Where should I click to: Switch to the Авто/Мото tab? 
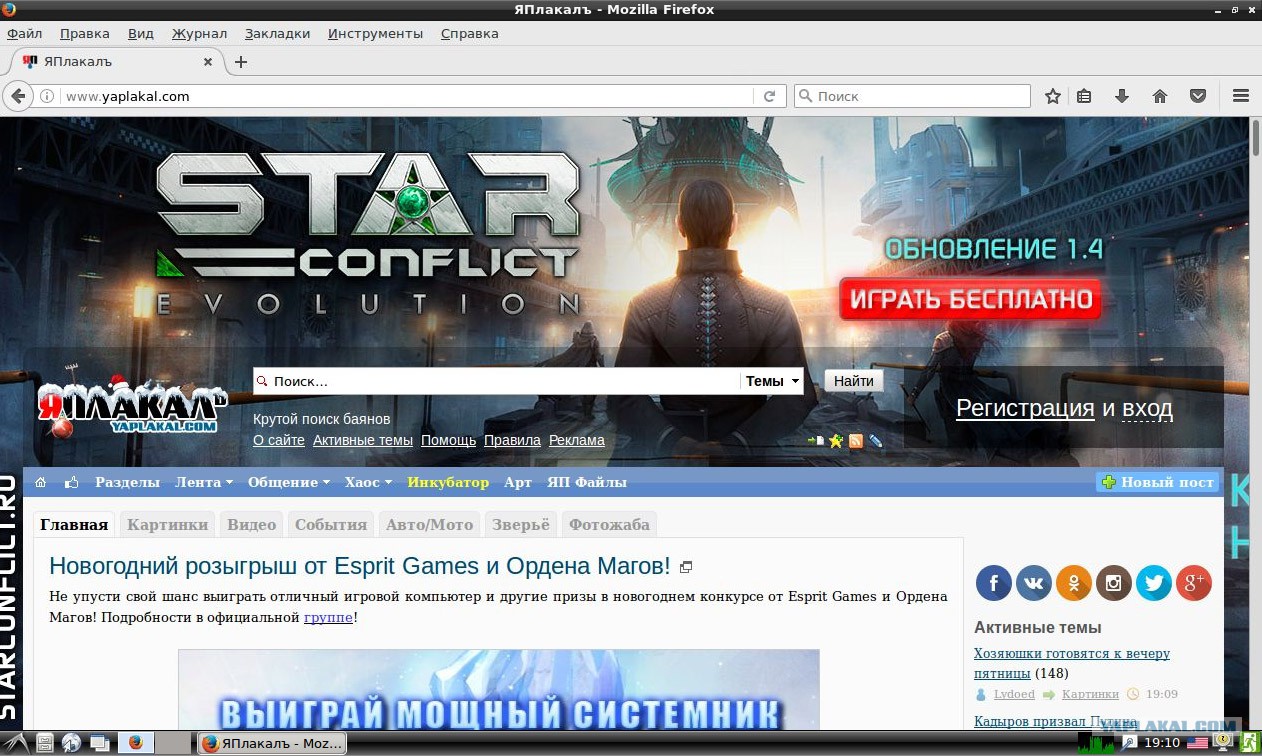point(429,524)
